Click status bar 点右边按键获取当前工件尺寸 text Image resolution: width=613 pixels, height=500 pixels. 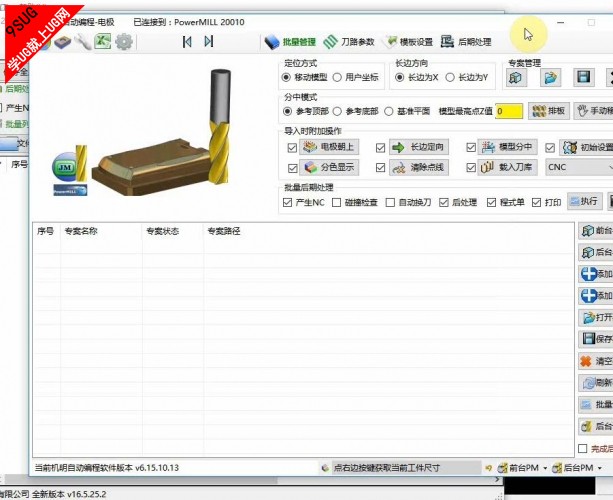[x=387, y=468]
